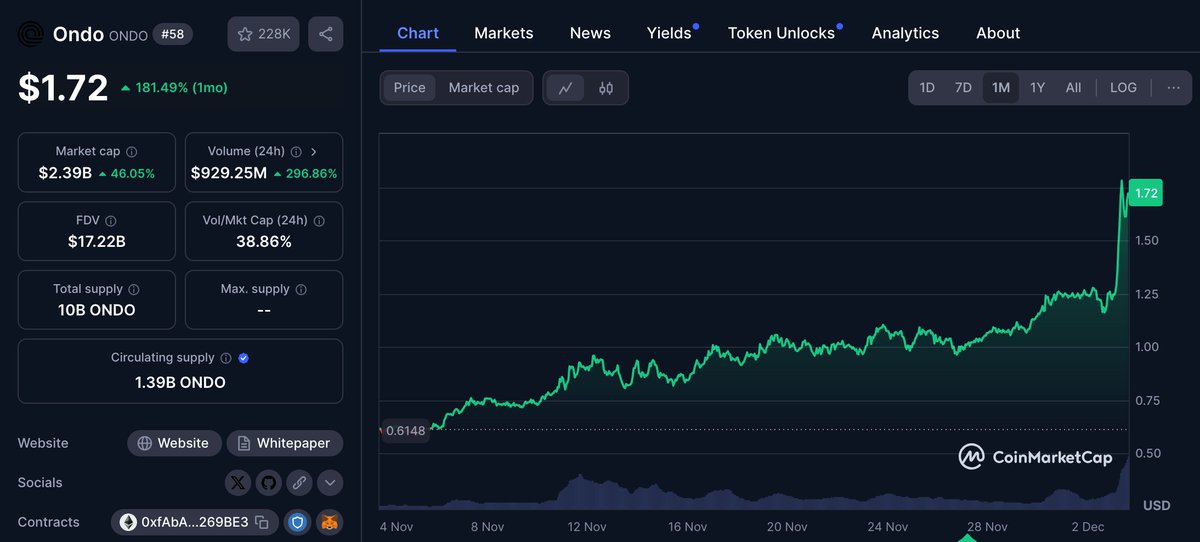1200x542 pixels.
Task: Click the Ondo logo icon
Action: [31, 34]
